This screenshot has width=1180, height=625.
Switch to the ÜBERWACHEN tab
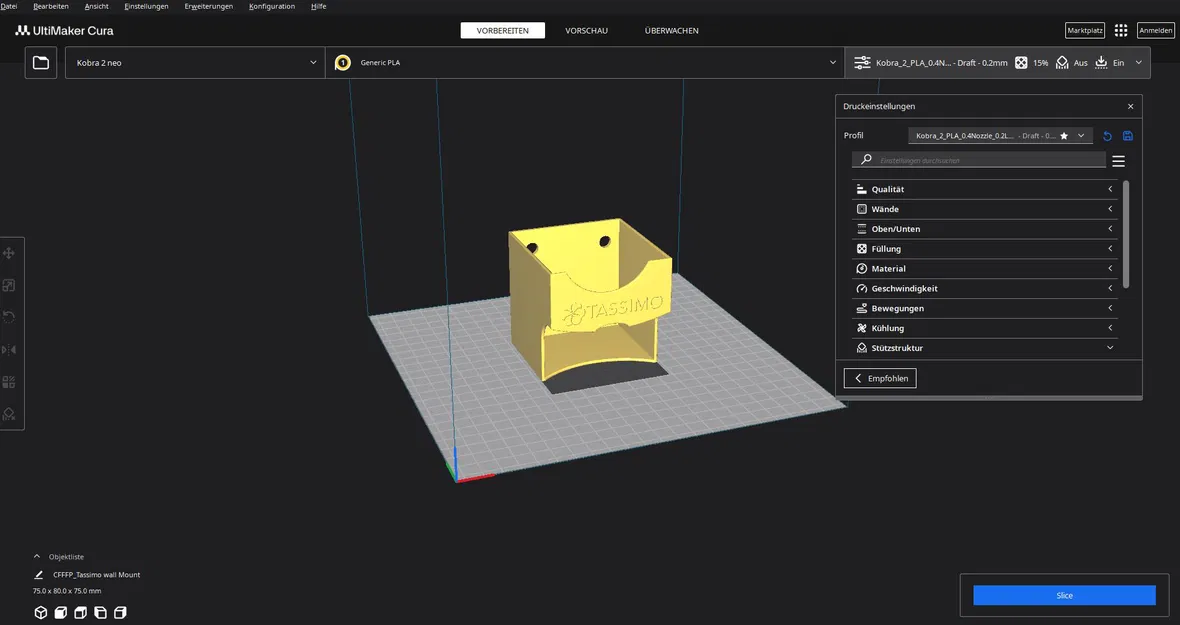tap(671, 31)
